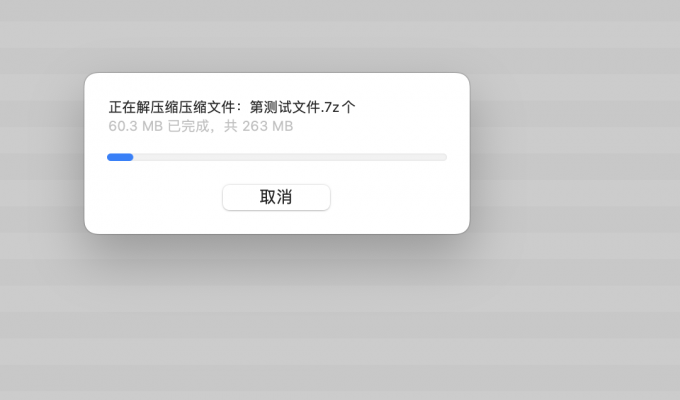Click the 正在解压缩压缩文件 heading text
The image size is (680, 400).
[x=175, y=107]
